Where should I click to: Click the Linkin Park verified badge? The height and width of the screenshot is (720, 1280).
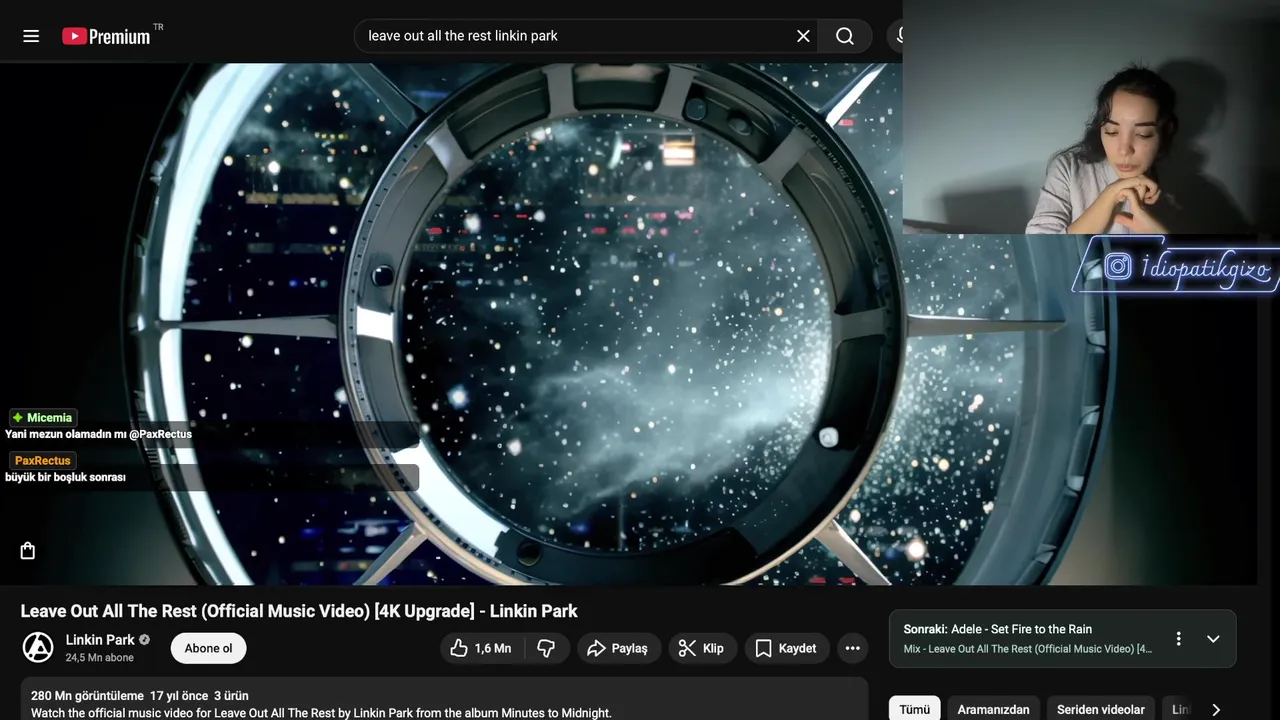tap(144, 640)
